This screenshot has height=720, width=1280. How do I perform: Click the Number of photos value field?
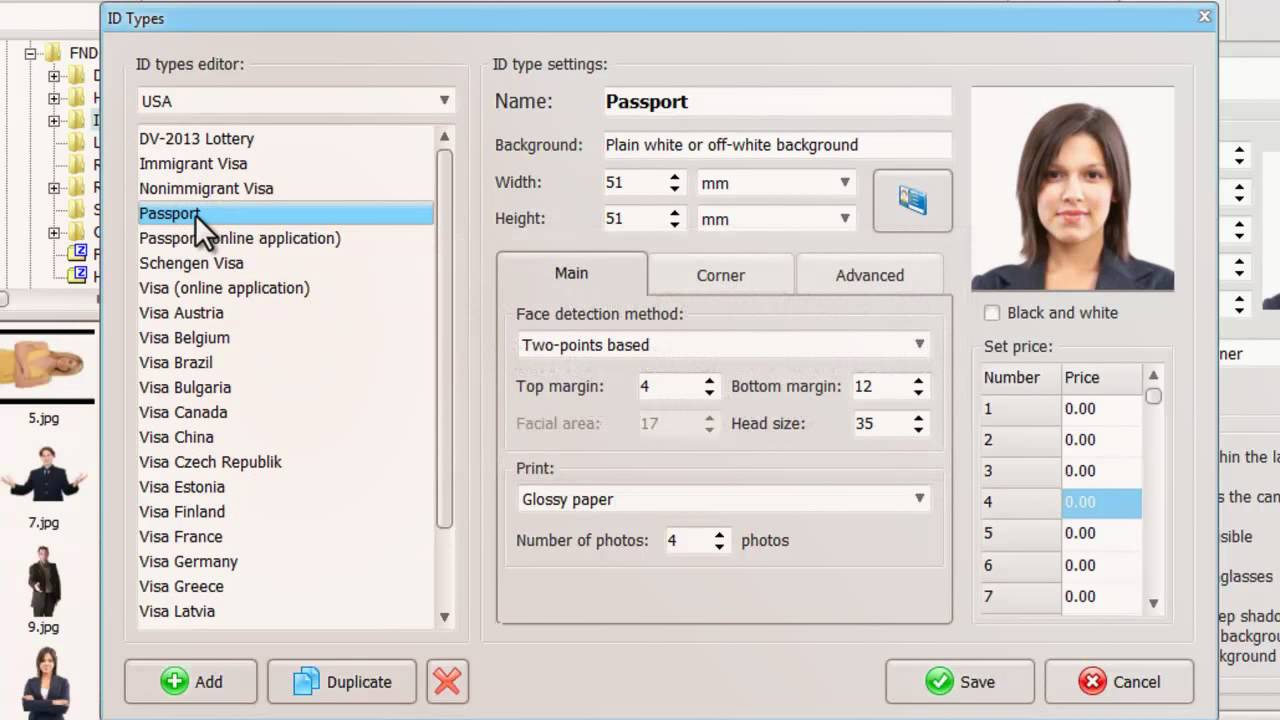[x=686, y=541]
